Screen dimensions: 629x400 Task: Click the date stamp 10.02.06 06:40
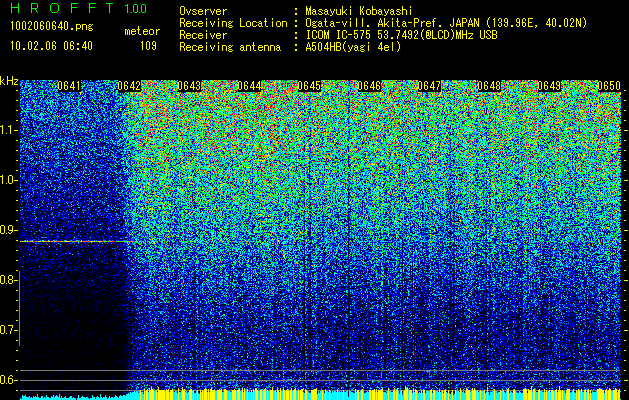[51, 46]
